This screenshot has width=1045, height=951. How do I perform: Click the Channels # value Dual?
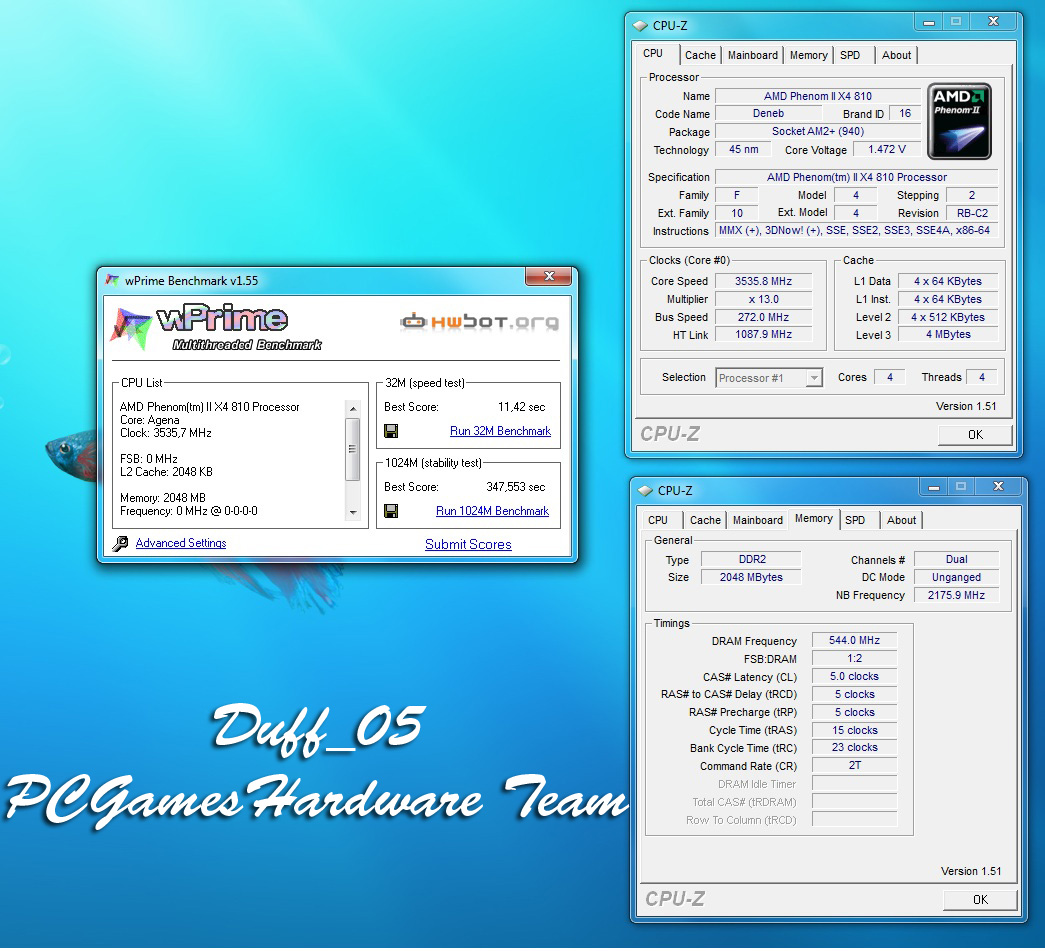tap(956, 559)
